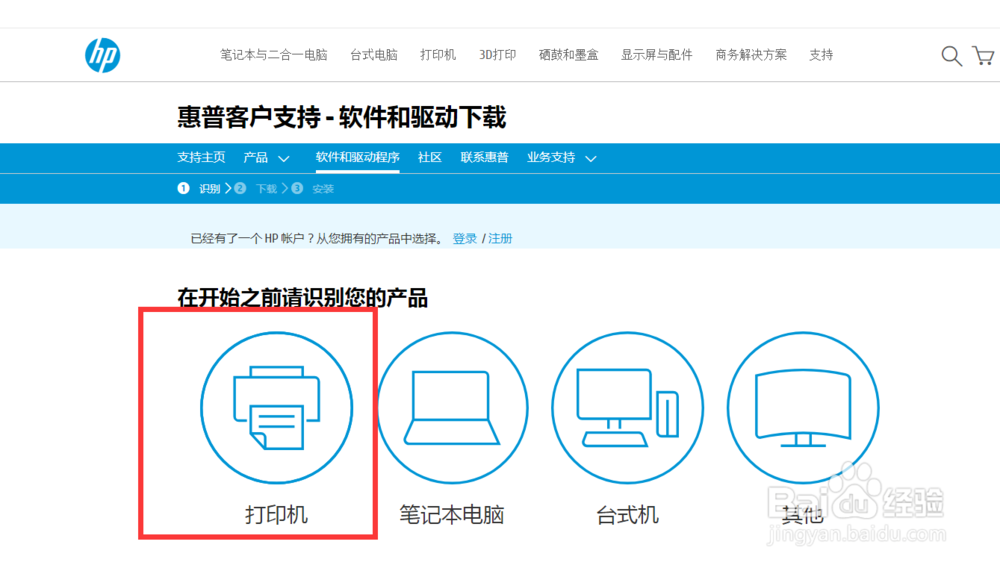Select the printer circle icon

pos(277,407)
